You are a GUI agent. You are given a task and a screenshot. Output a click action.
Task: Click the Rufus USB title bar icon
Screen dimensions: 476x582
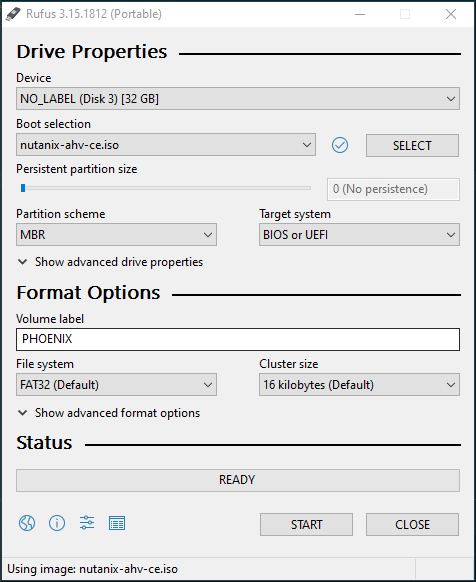click(13, 14)
